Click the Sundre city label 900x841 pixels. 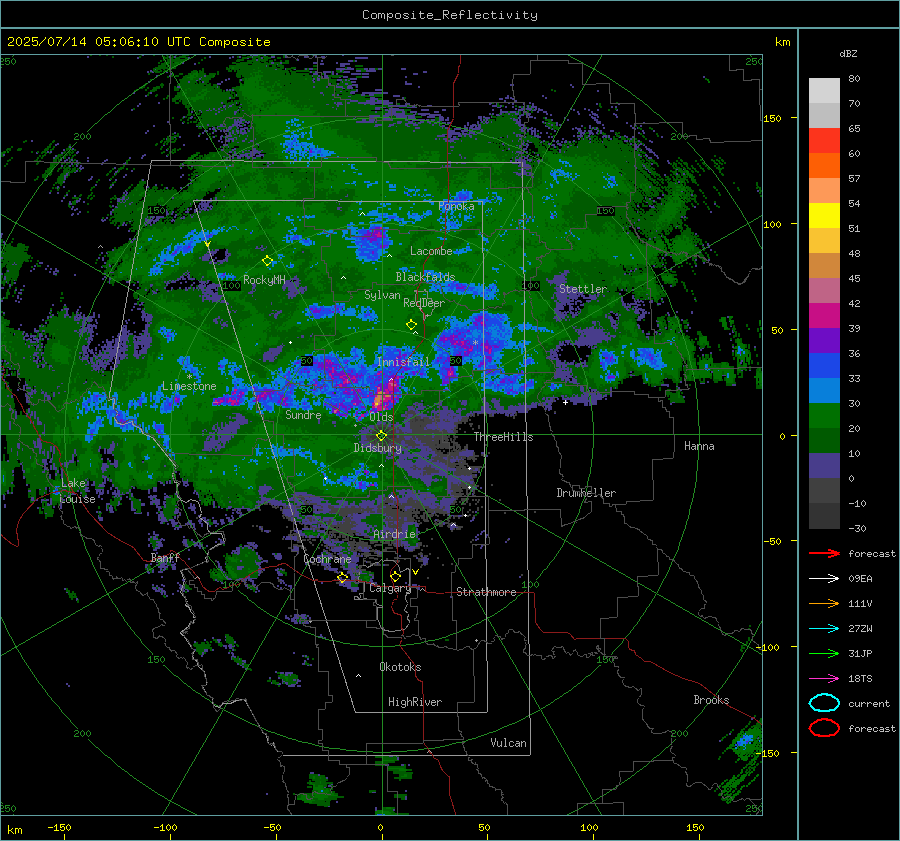[303, 415]
